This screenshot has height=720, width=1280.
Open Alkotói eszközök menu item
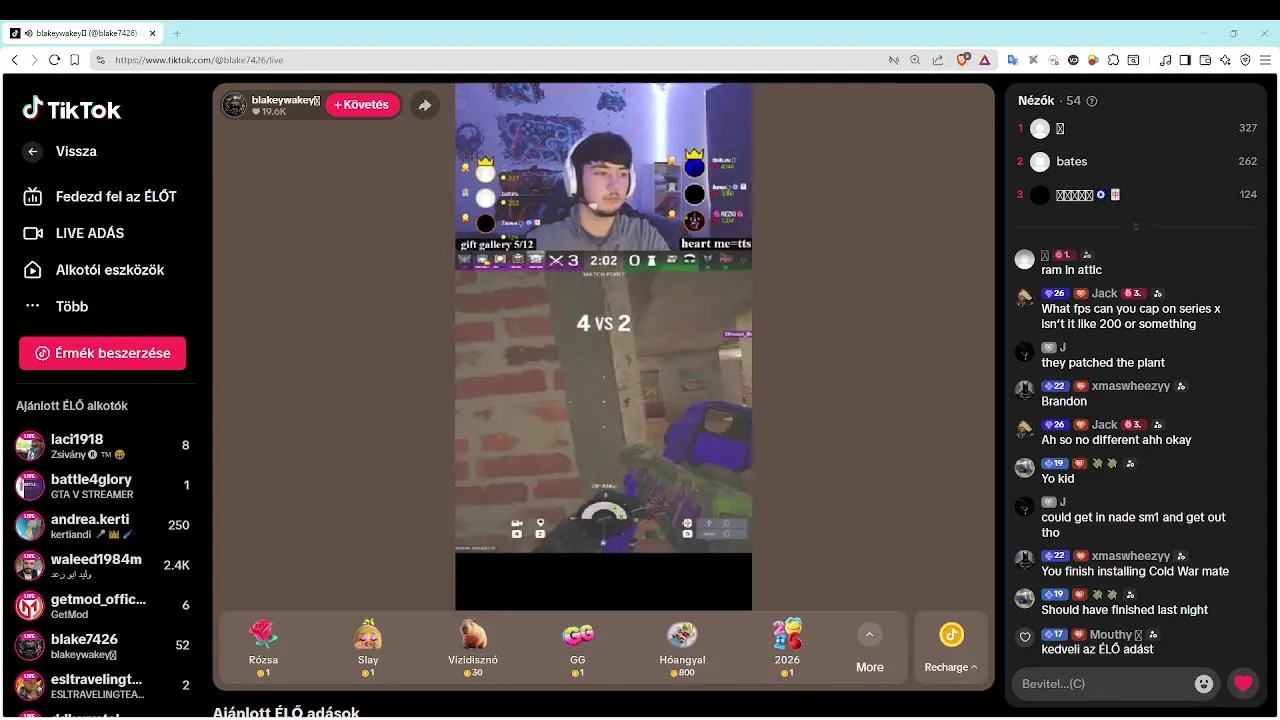pos(93,270)
